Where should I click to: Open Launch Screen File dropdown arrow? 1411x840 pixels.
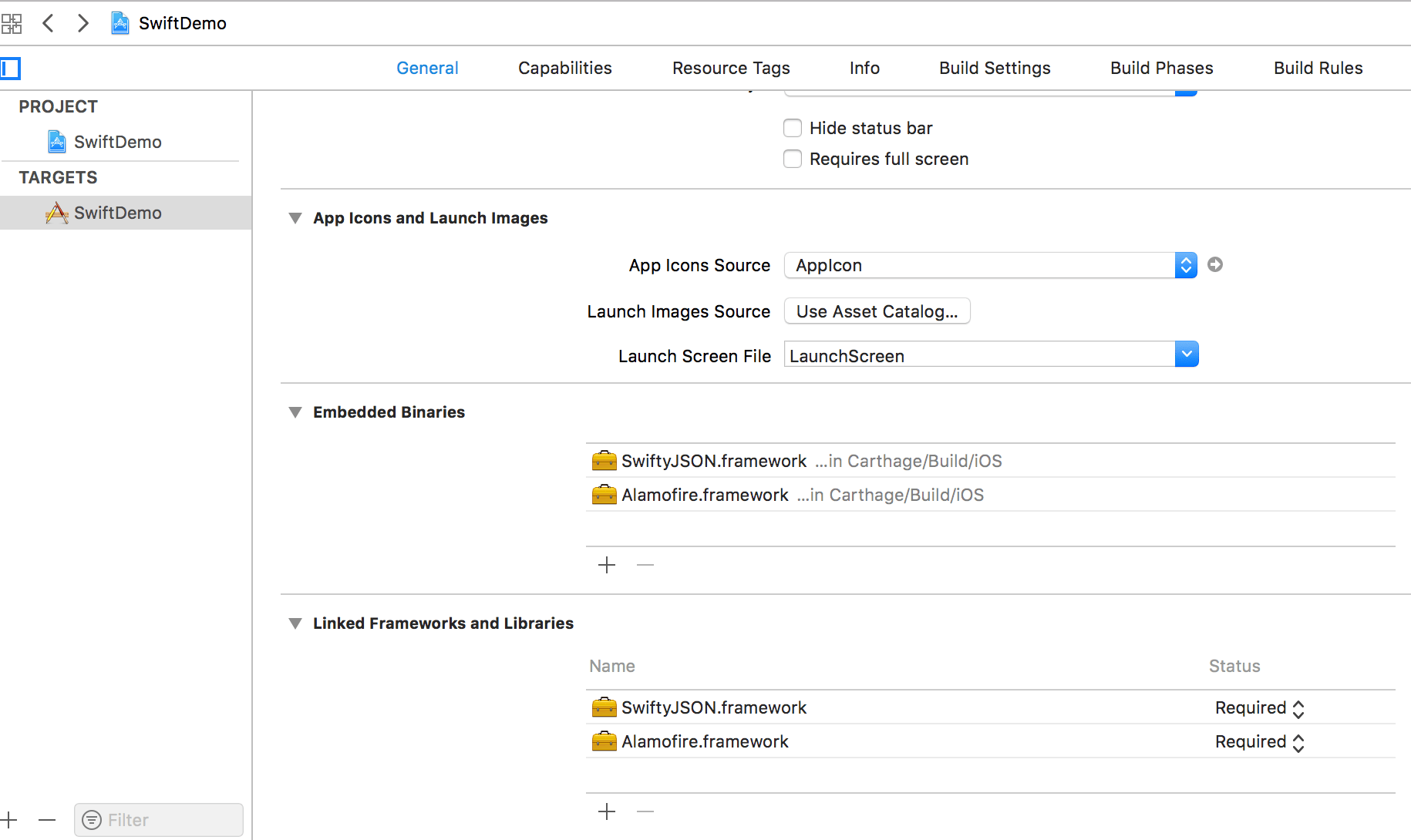pos(1187,354)
